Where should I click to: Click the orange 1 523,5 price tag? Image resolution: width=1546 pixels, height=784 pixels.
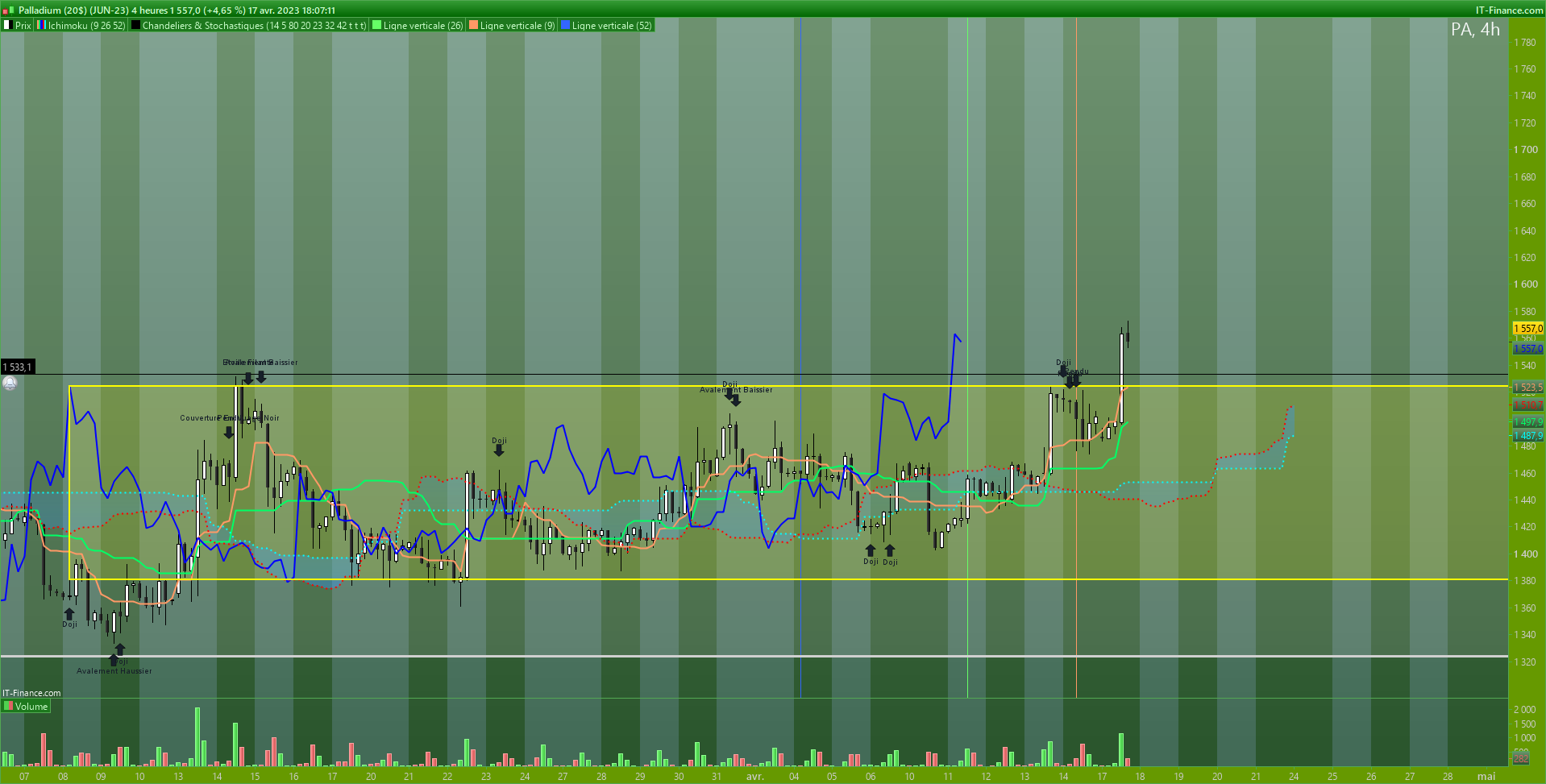[1528, 388]
